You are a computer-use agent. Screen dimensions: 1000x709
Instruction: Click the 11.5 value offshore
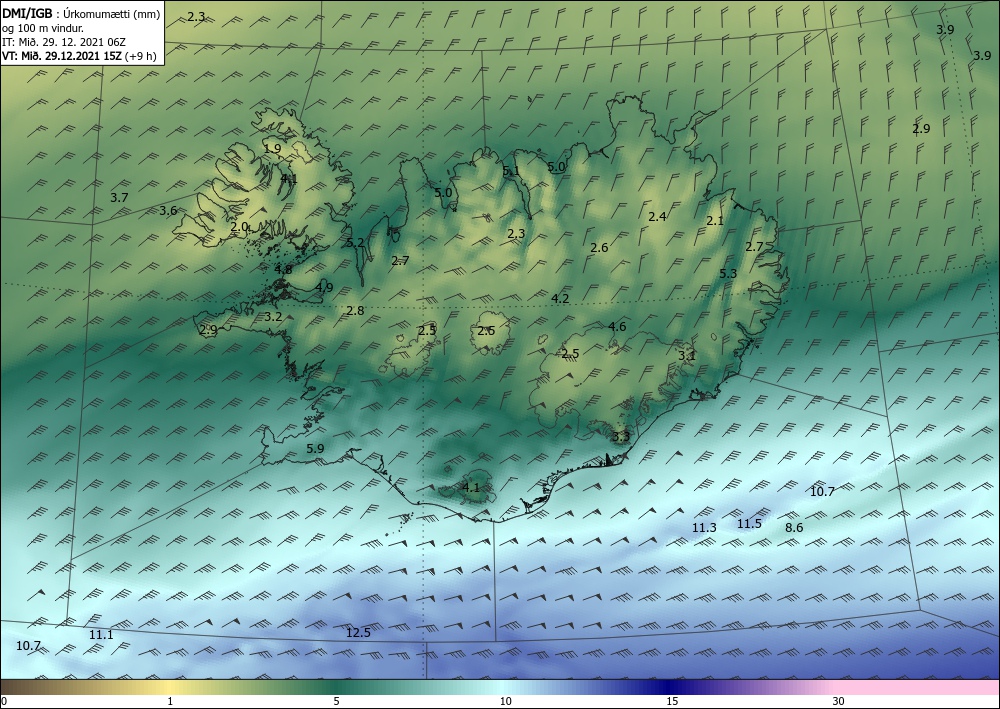(x=749, y=523)
